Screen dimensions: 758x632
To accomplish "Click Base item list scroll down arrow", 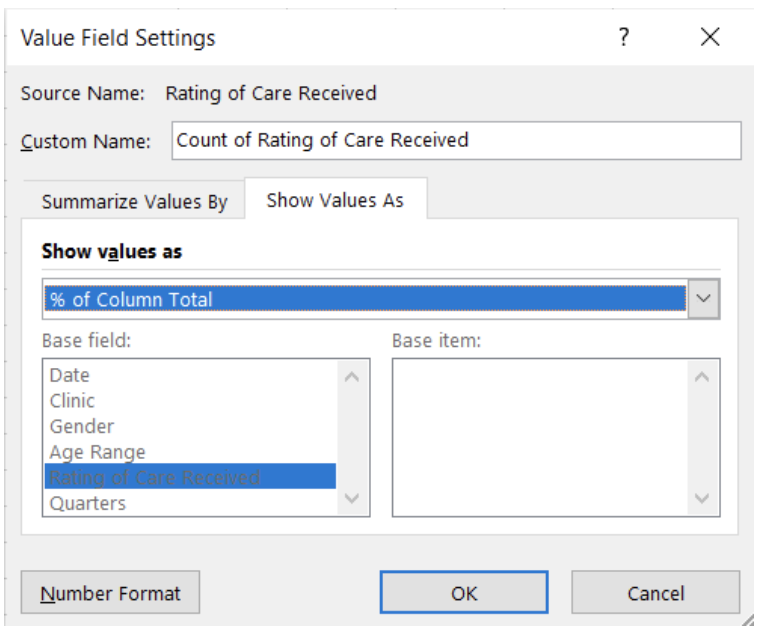I will [x=701, y=498].
